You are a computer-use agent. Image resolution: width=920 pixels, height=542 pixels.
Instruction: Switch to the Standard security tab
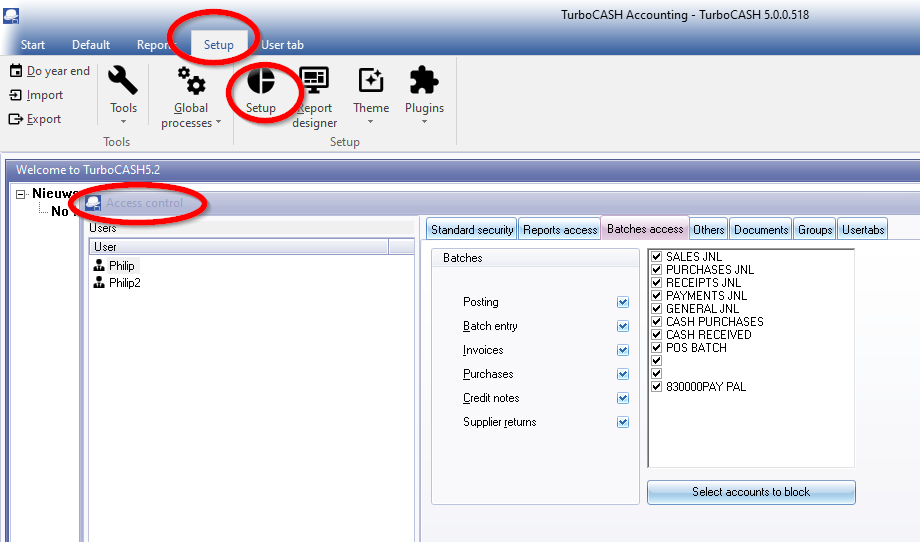coord(472,230)
